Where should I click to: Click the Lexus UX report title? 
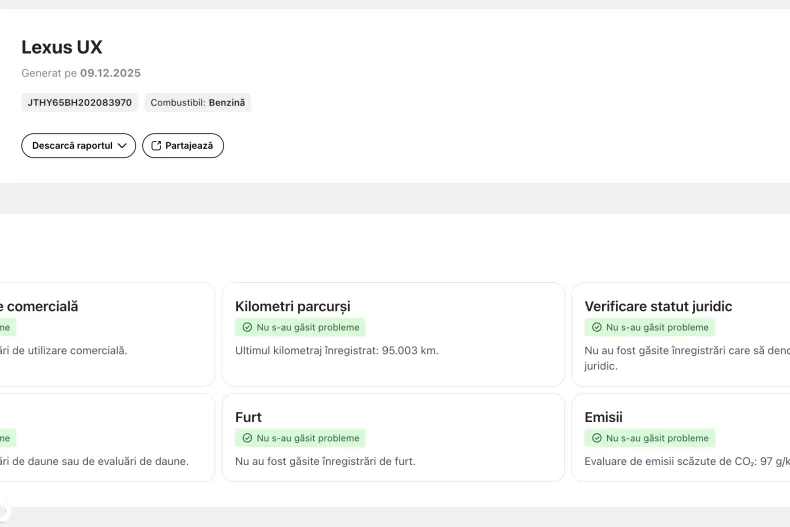(62, 47)
